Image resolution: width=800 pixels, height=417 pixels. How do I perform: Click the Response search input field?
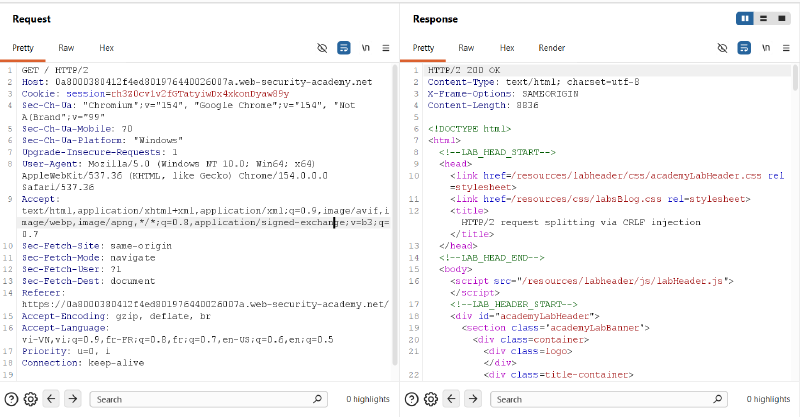coord(609,399)
